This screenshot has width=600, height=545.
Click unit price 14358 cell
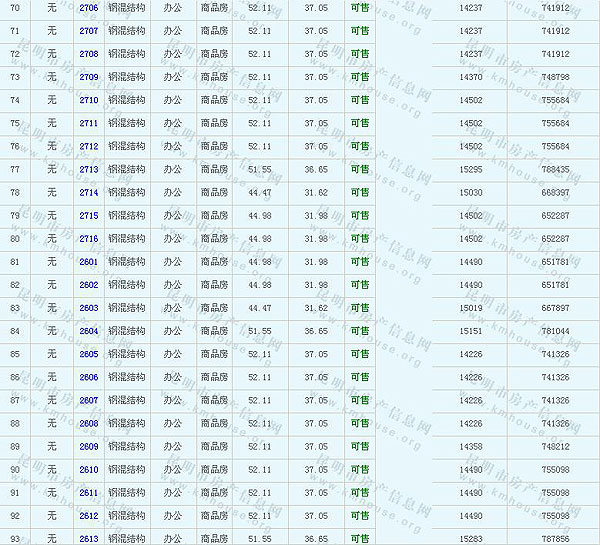click(x=471, y=447)
